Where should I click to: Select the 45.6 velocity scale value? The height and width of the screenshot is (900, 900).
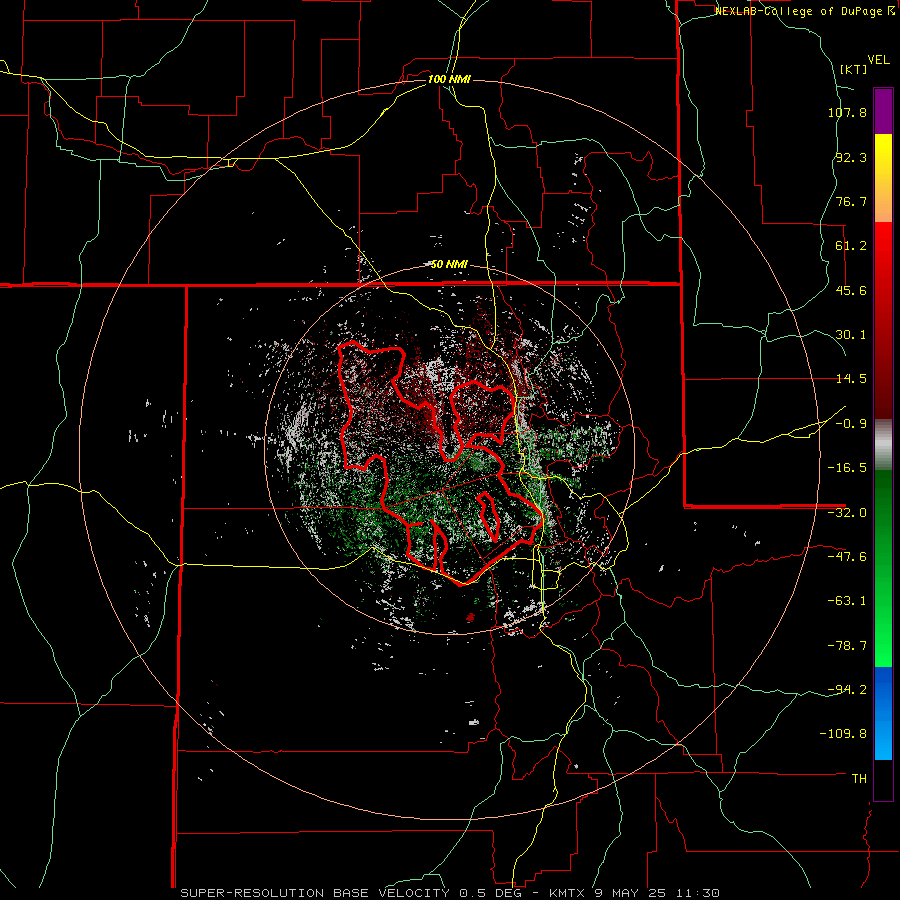coord(851,290)
